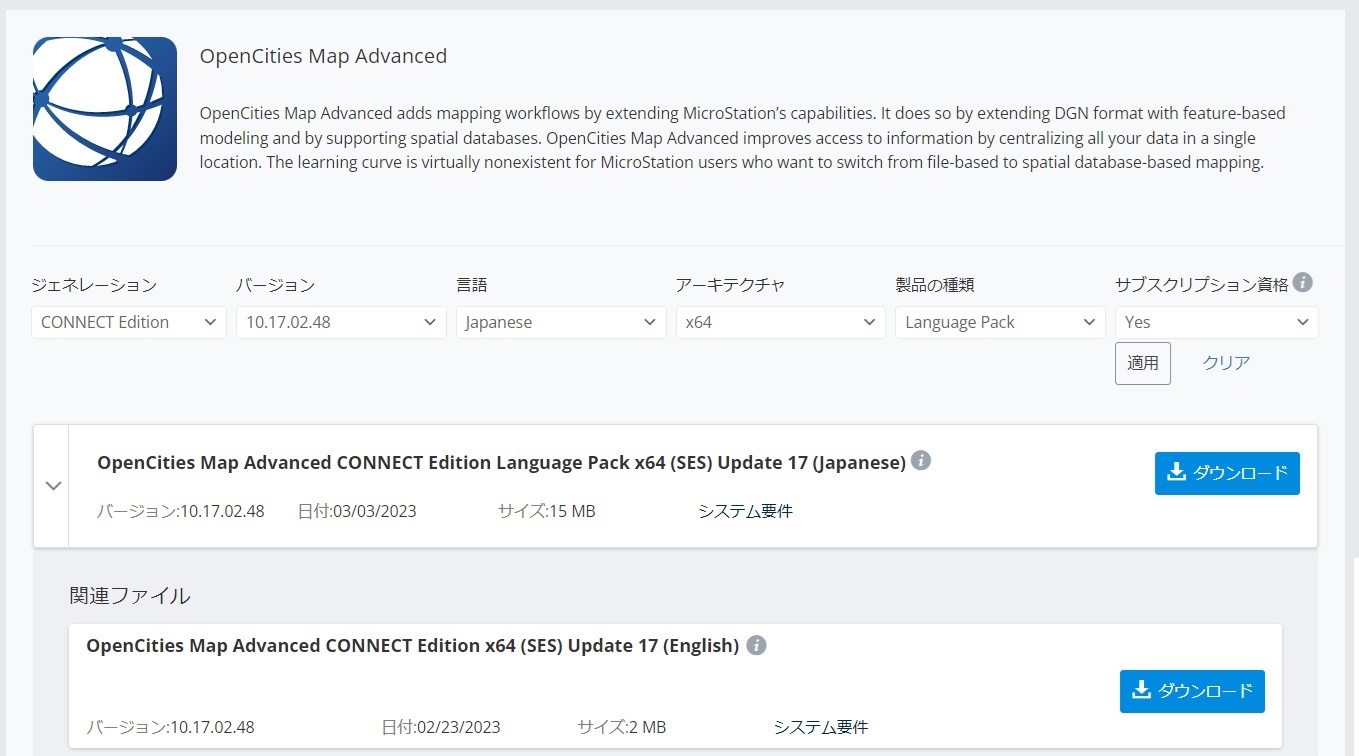Open the サブスクリプション資格 Yes dropdown
This screenshot has height=756, width=1359.
click(x=1217, y=322)
